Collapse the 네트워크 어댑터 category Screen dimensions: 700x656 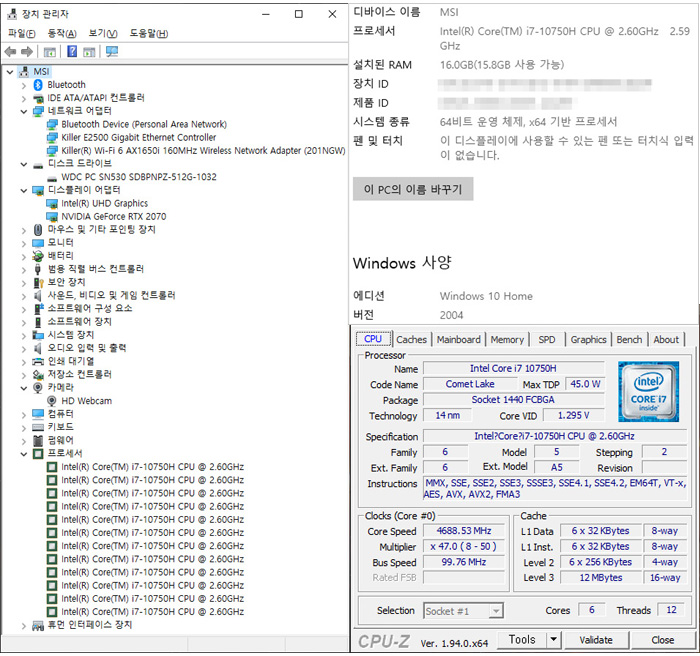(x=24, y=111)
